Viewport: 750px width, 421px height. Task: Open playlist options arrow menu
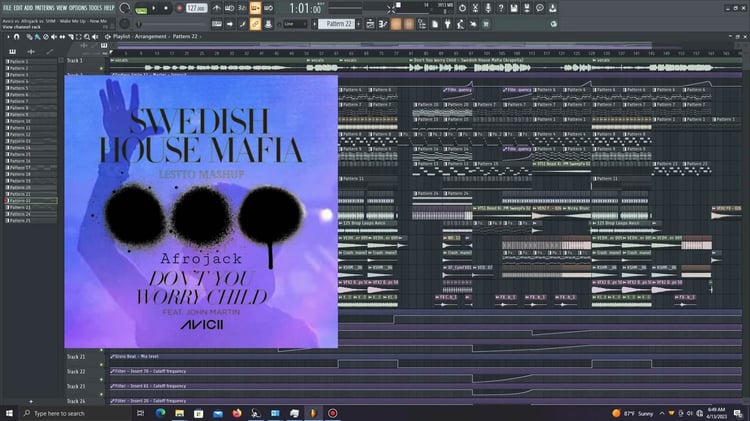(x=8, y=36)
